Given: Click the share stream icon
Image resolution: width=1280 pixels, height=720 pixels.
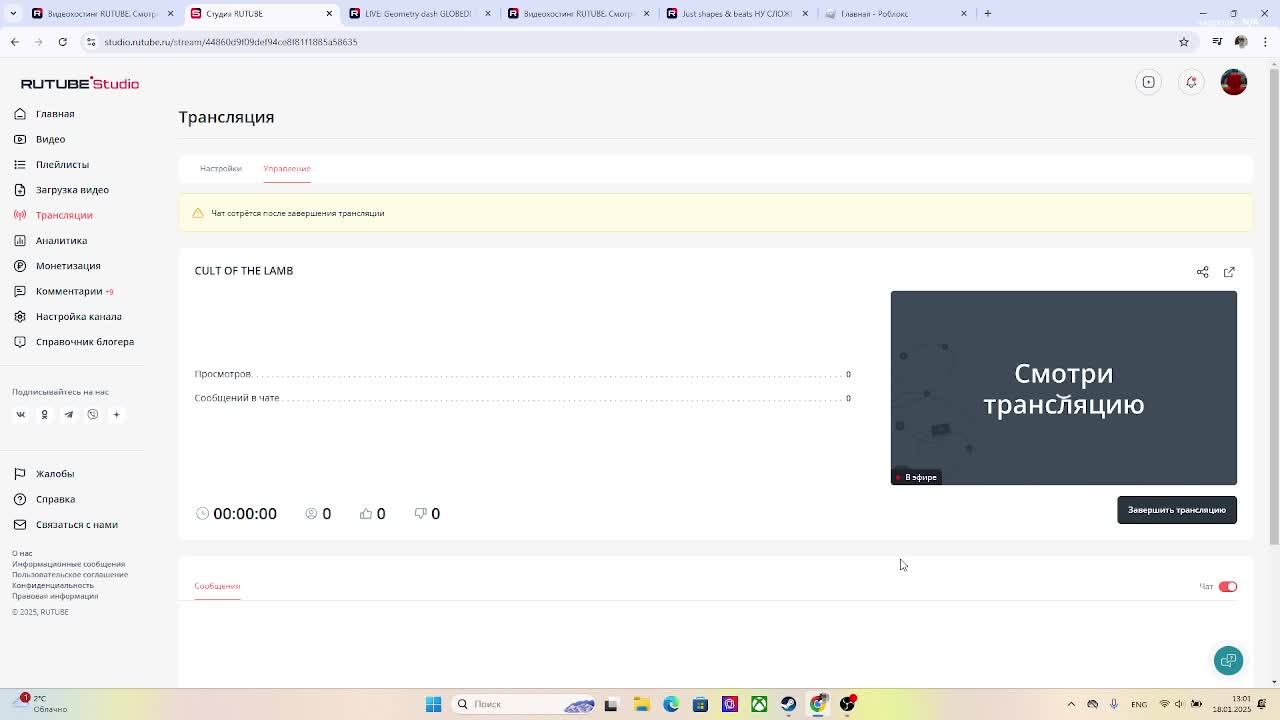Looking at the screenshot, I should pos(1203,272).
